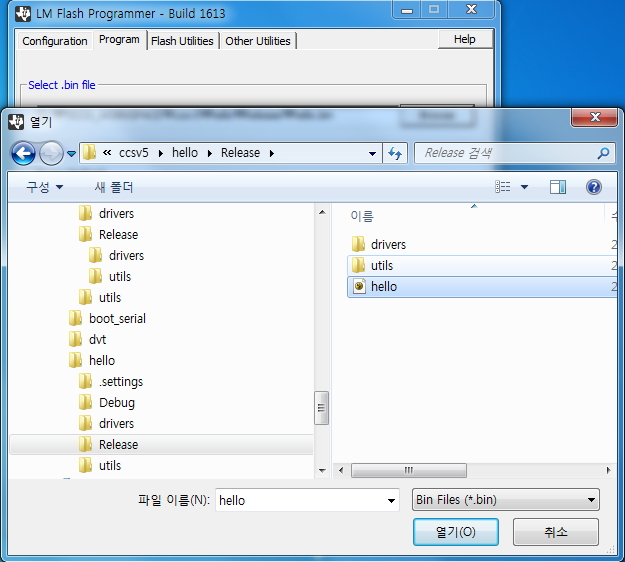
Task: Toggle the preview pane icon
Action: 558,187
